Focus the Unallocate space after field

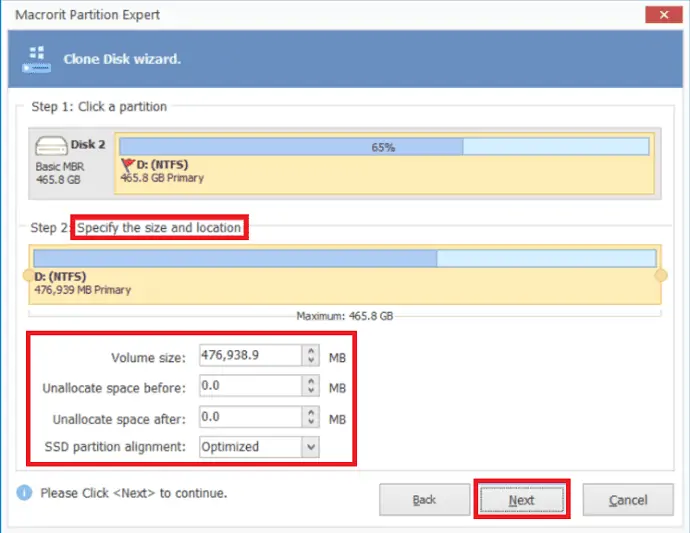pos(250,416)
